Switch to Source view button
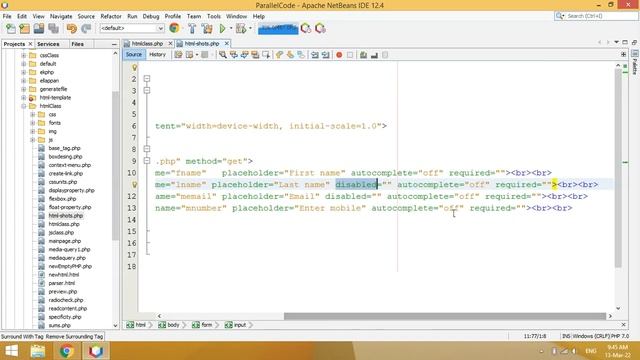Viewport: 640px width, 360px height. click(x=134, y=55)
